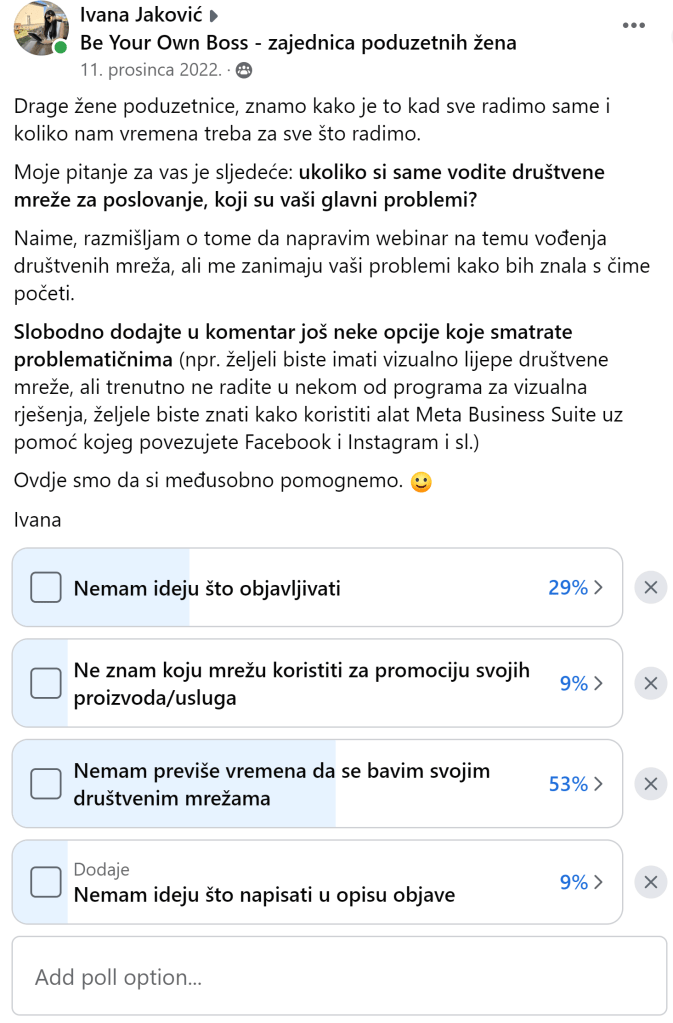This screenshot has height=1023, width=673.
Task: Click the smiley emoji in the post
Action: pos(422,482)
